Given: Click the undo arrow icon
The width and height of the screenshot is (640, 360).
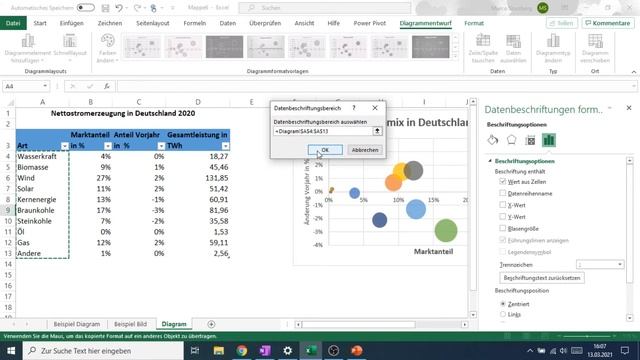Looking at the screenshot, I should [x=119, y=8].
